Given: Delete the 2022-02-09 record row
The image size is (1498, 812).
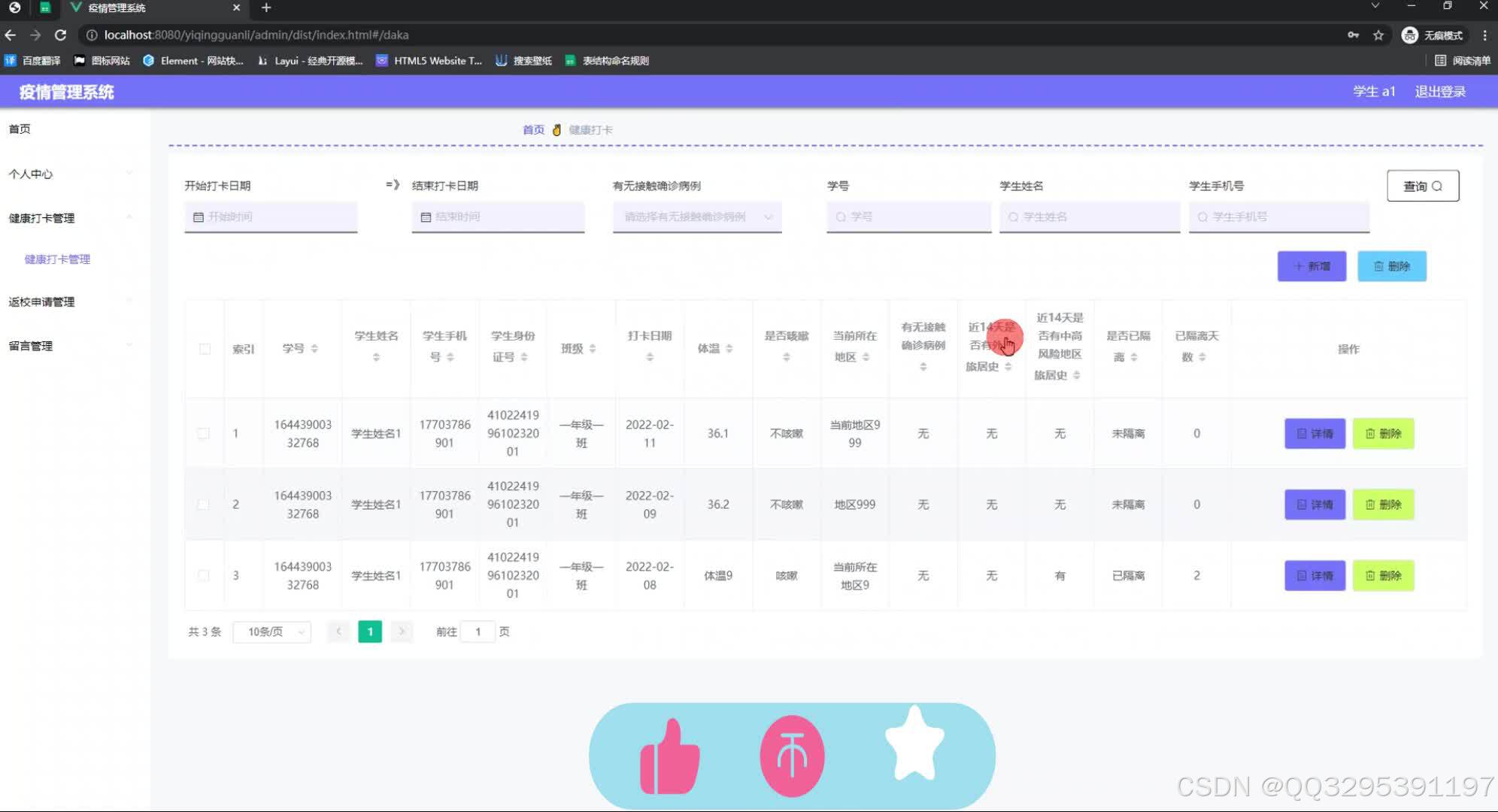Looking at the screenshot, I should coord(1383,504).
